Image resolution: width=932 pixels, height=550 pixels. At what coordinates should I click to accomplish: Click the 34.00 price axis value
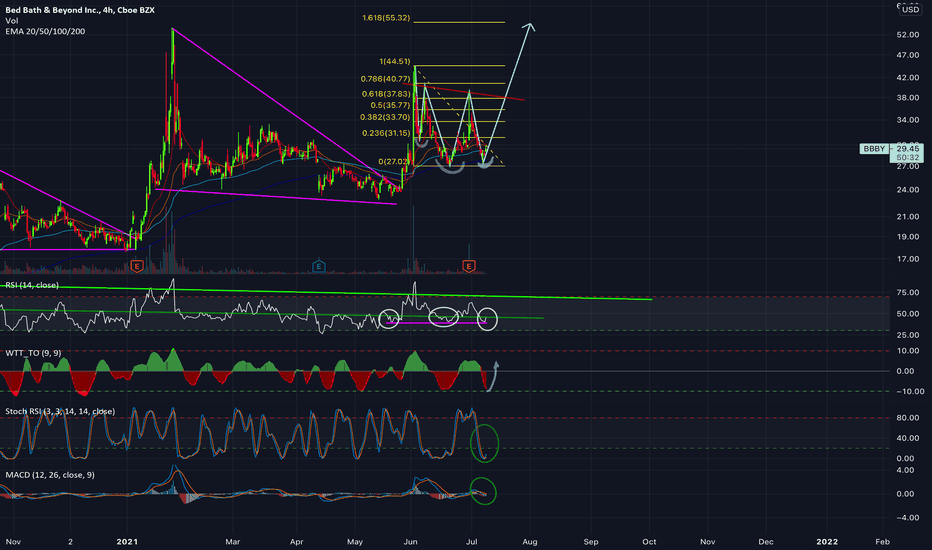(908, 120)
